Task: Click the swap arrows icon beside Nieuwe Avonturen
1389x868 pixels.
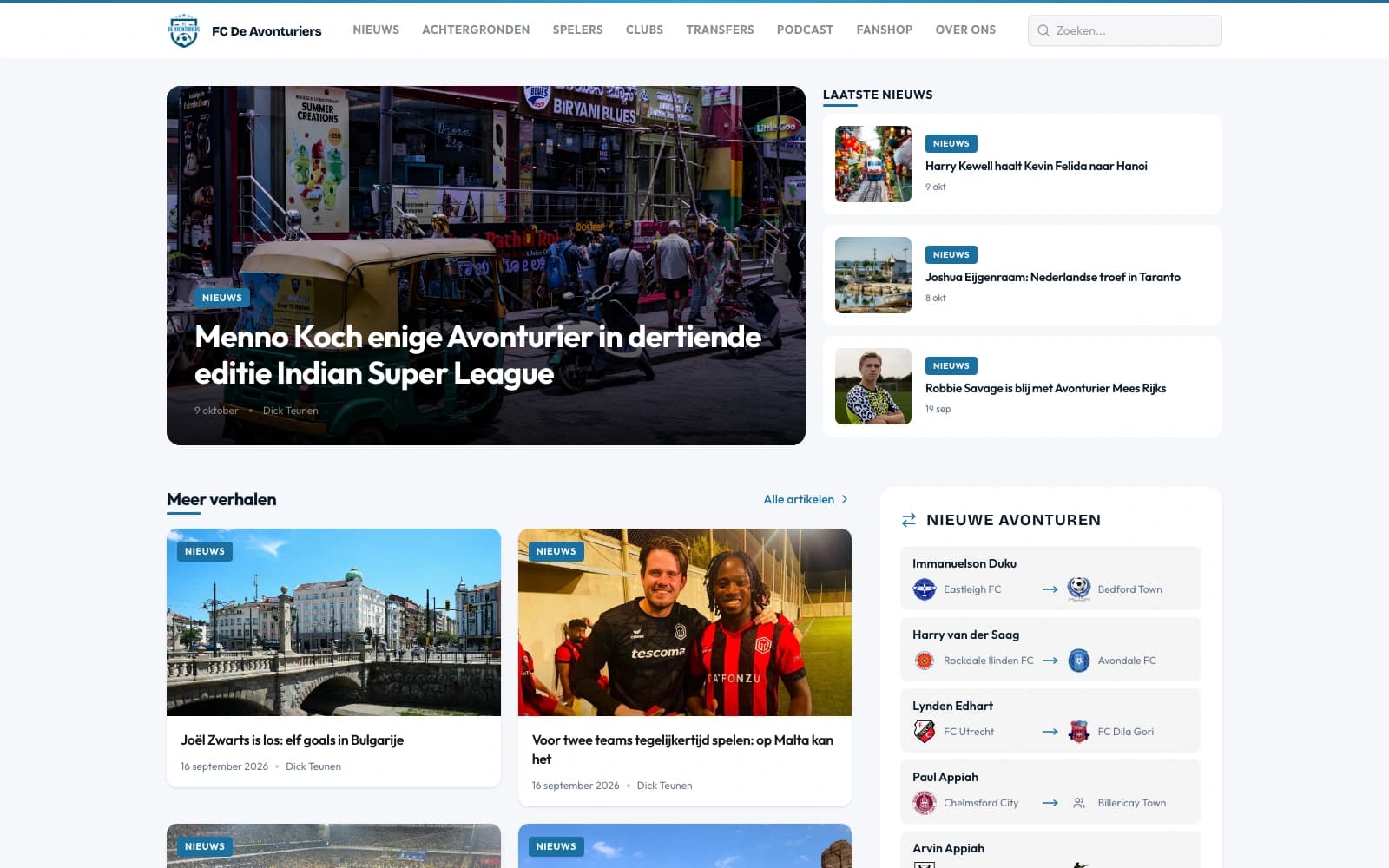Action: [x=909, y=520]
